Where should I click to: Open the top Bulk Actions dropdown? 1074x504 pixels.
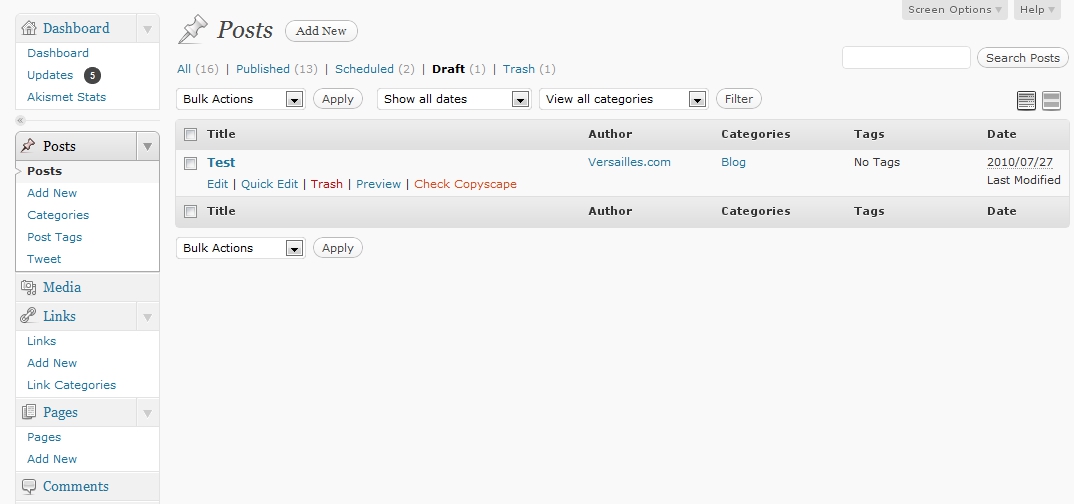click(240, 99)
